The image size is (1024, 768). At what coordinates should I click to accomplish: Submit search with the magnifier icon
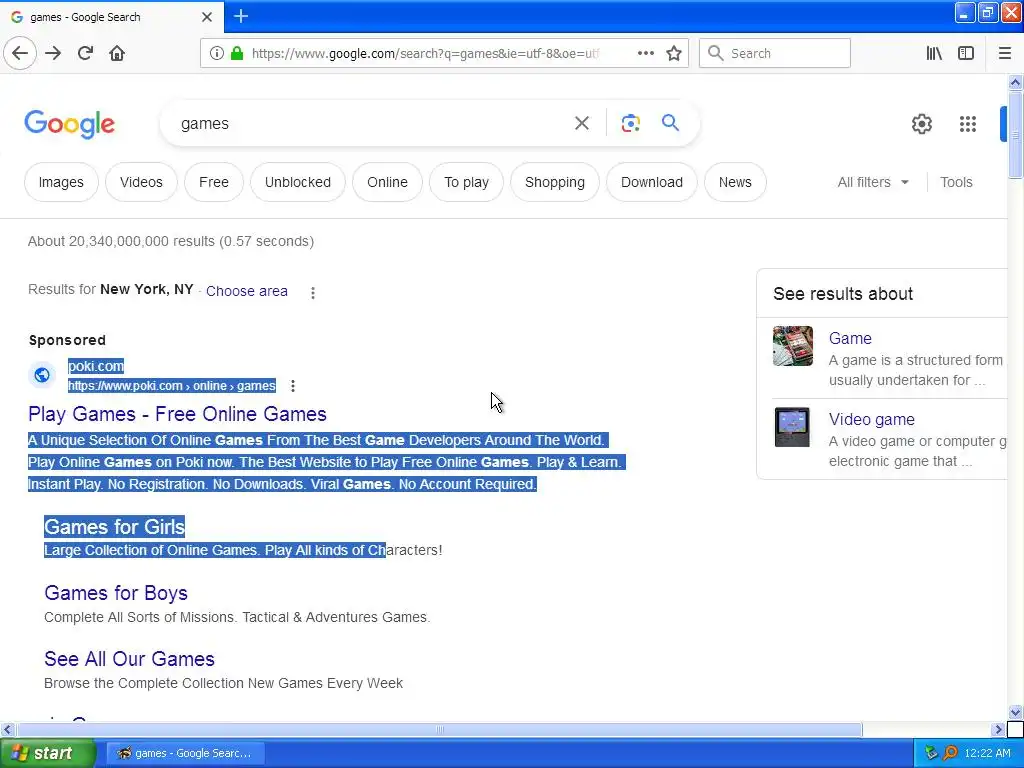point(670,123)
